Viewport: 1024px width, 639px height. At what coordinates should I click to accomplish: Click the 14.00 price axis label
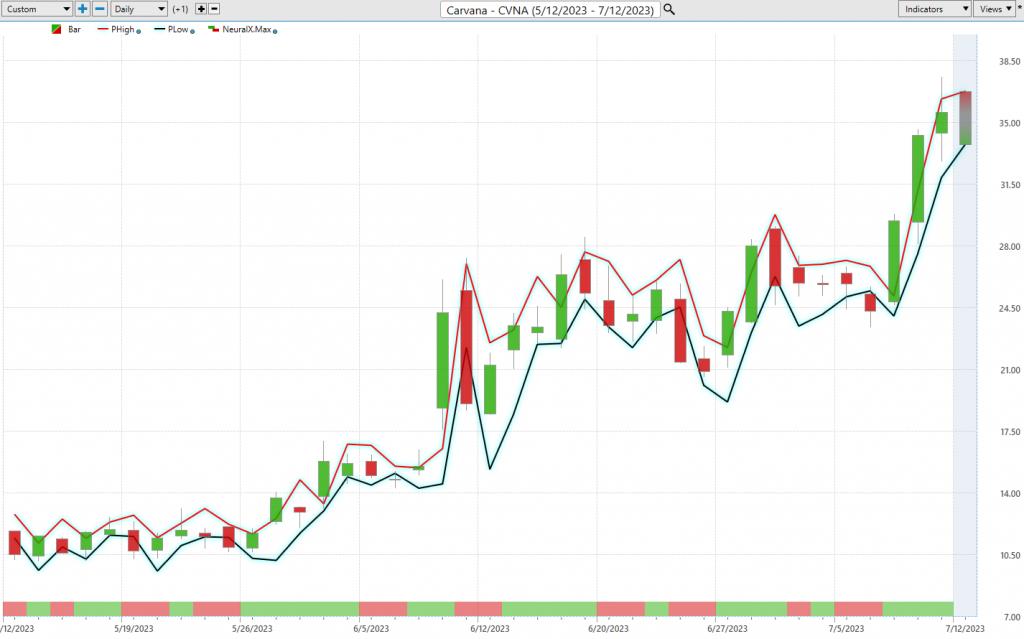click(1009, 494)
